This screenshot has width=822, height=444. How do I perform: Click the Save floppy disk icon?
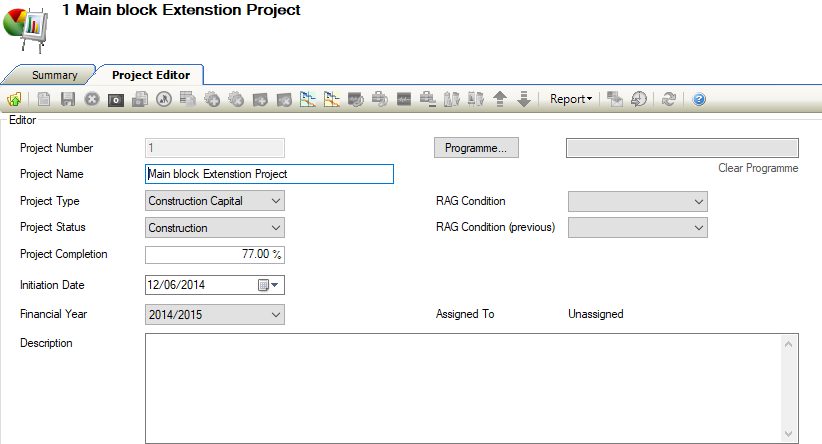[68, 99]
